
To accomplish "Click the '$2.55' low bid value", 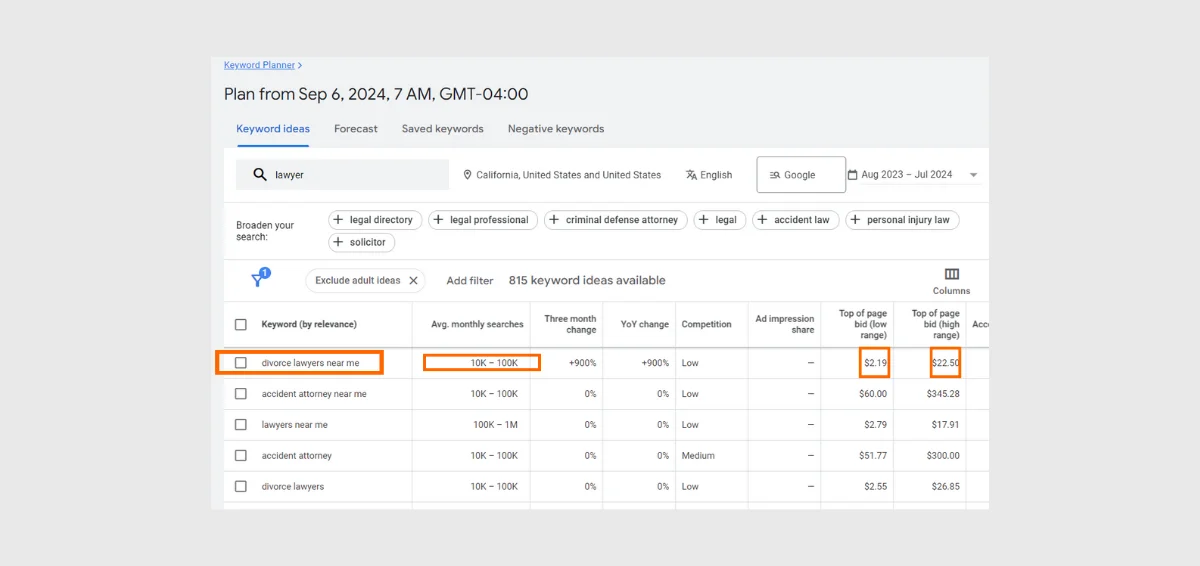I will [x=876, y=487].
